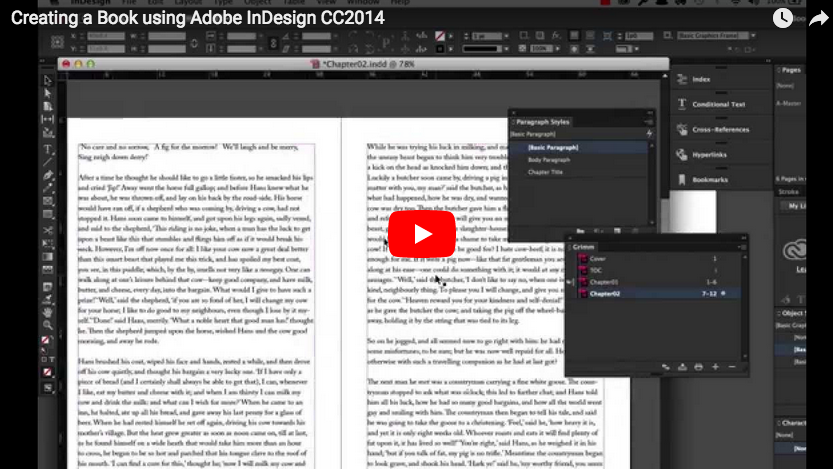
Task: Open the Conditional Text panel
Action: click(x=717, y=104)
